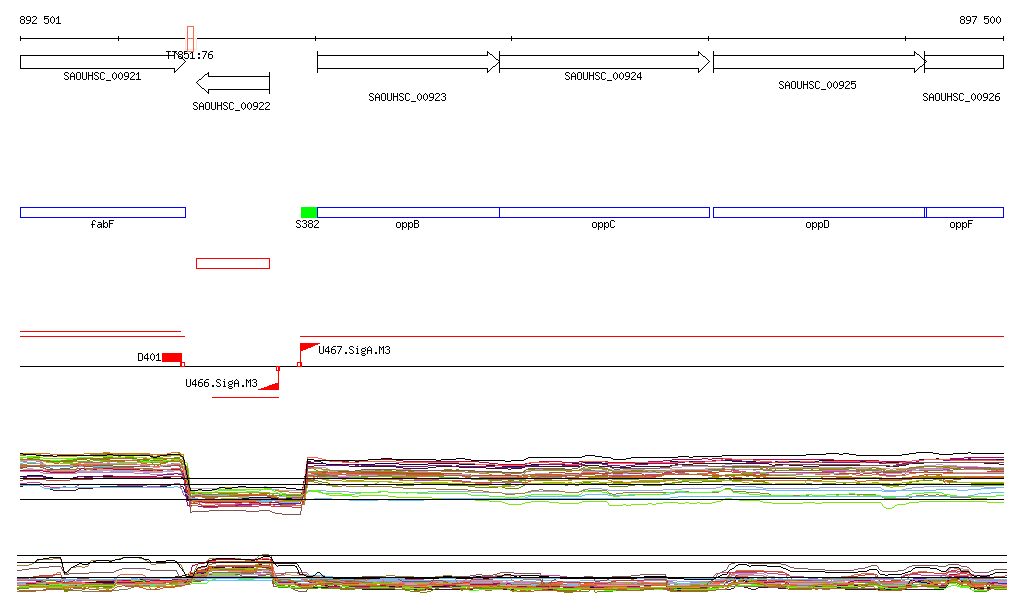Select the fabF annotation box

tap(102, 212)
